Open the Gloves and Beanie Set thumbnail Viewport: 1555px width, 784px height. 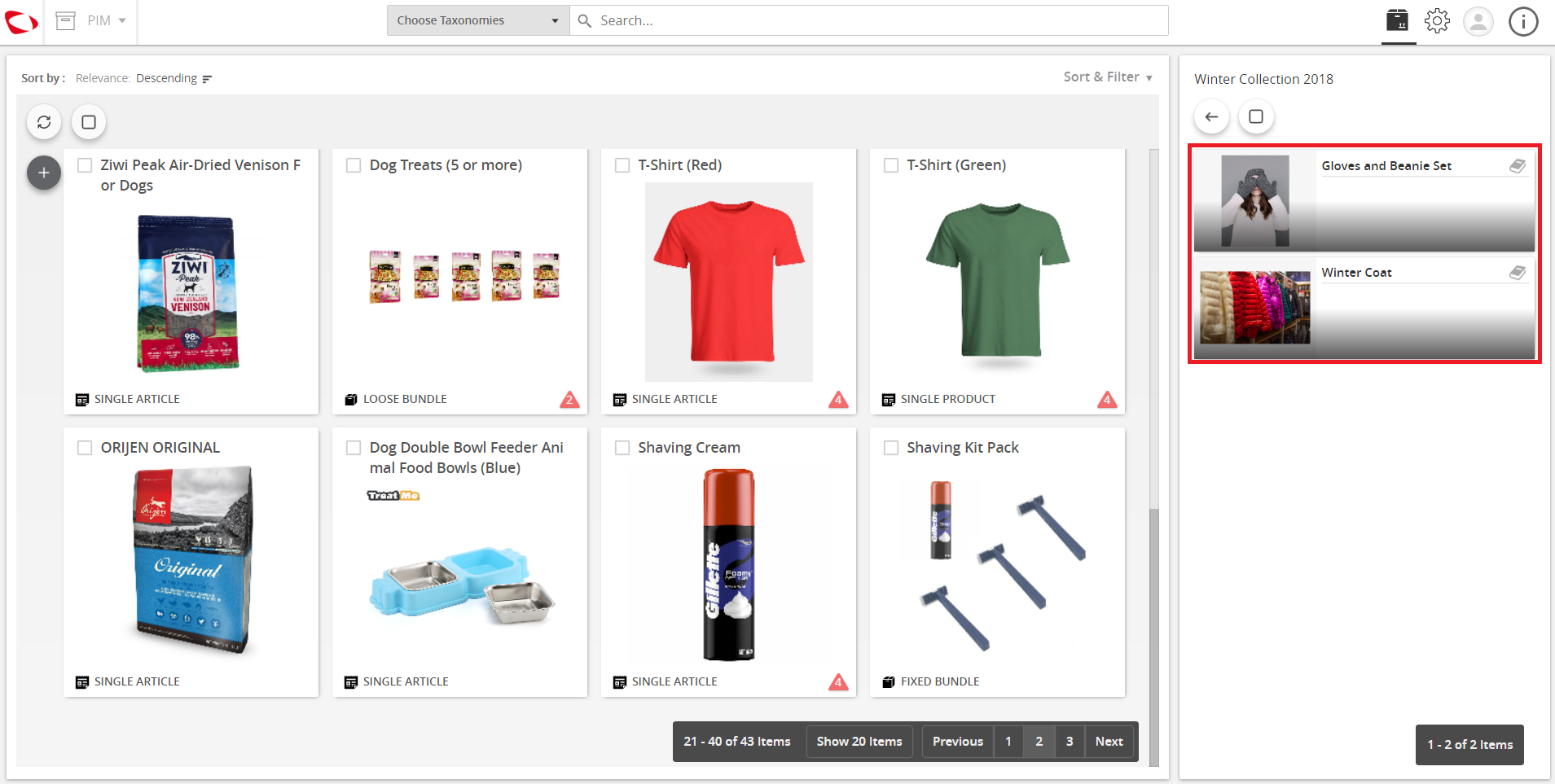coord(1255,200)
